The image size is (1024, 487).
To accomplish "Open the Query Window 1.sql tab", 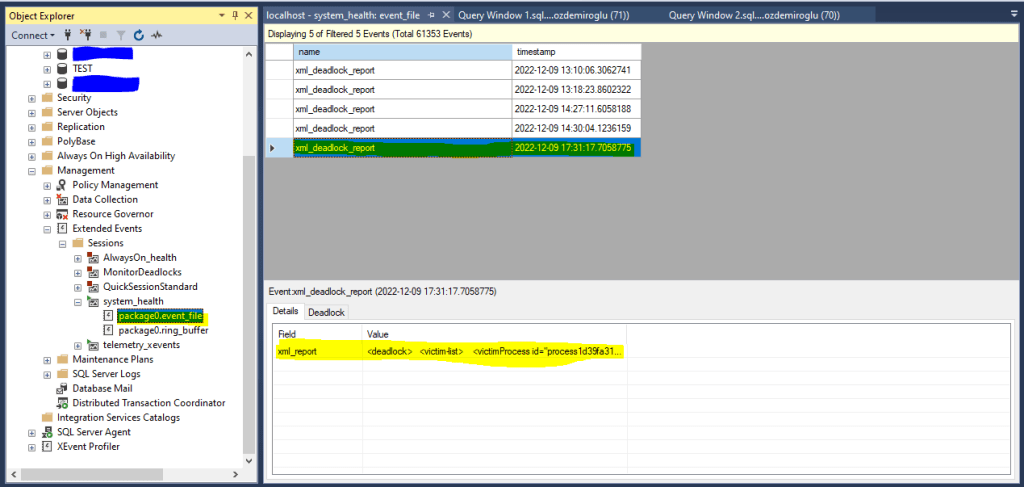I will pos(544,15).
